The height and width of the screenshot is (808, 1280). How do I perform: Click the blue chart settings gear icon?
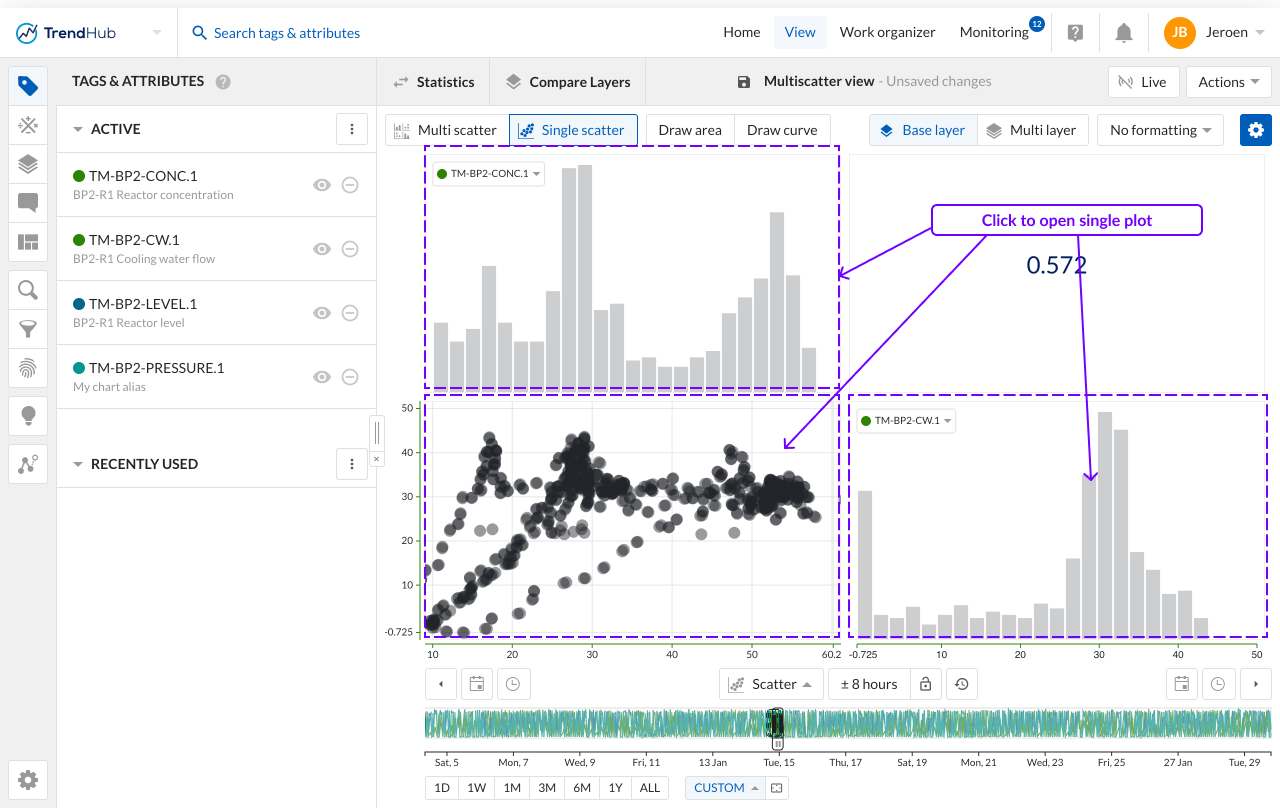coord(1256,129)
